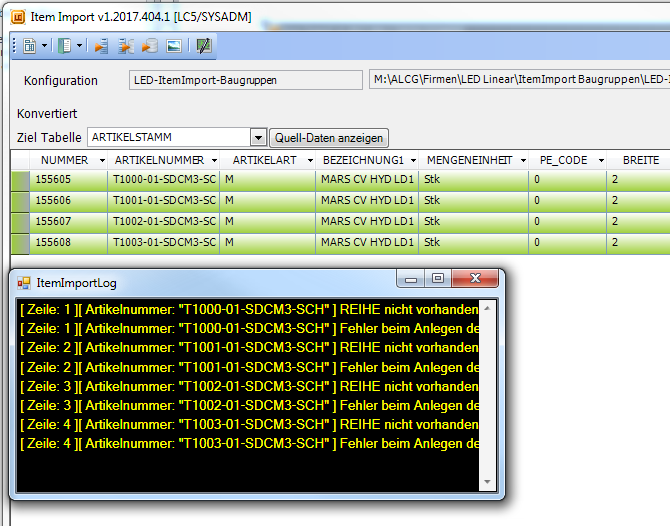Click the T1002-01-SDCM3-SC article number cell
670x526 pixels.
click(164, 221)
